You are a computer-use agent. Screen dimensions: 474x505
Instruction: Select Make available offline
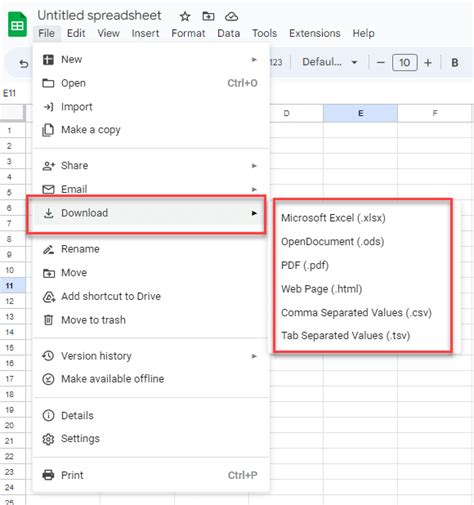point(151,379)
